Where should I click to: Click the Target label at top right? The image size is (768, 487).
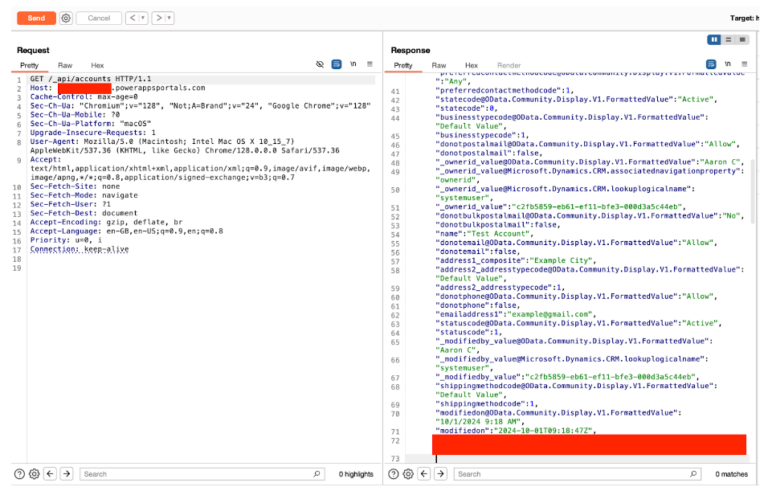744,18
